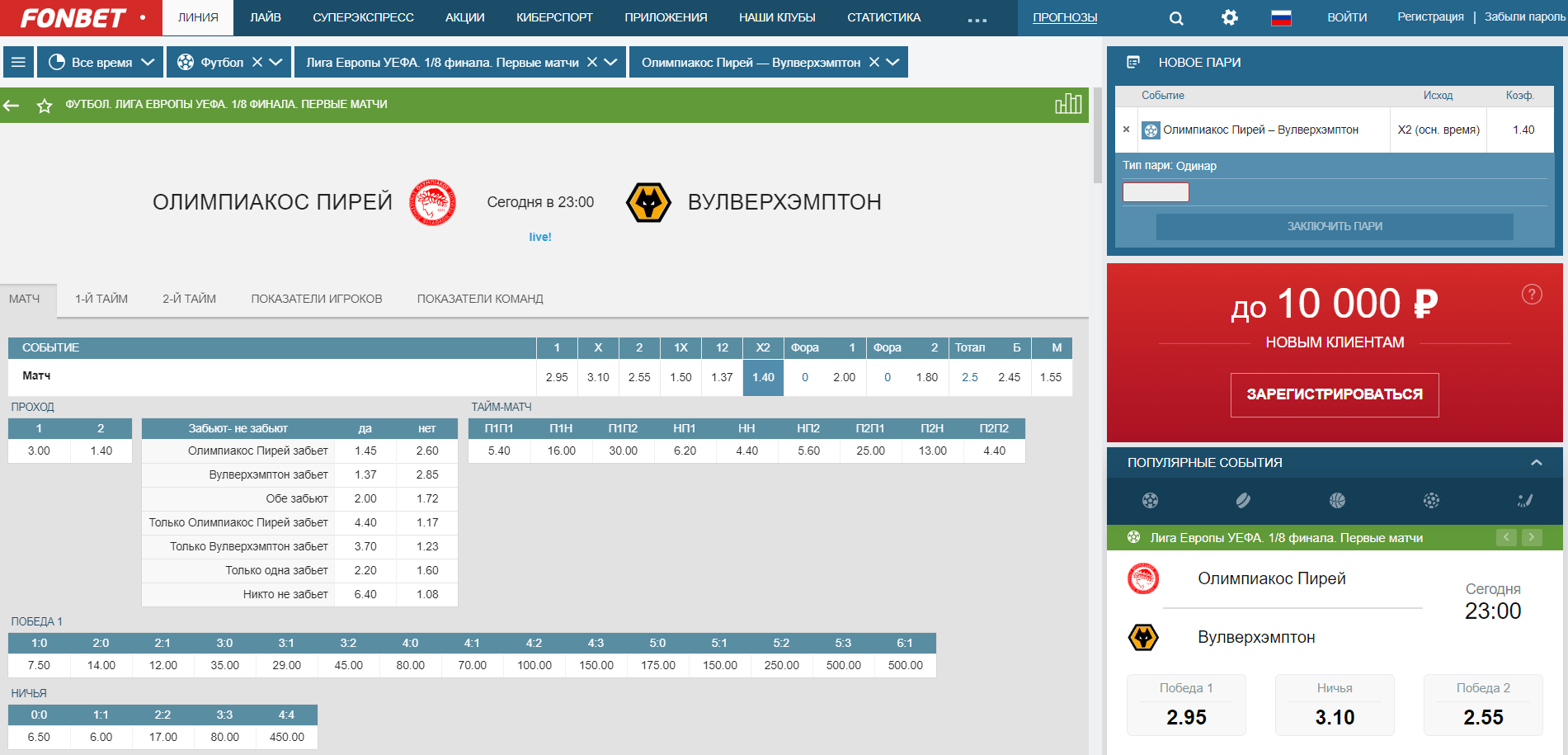Image resolution: width=1568 pixels, height=755 pixels.
Task: Open ПРОГНОЗЫ link
Action: pos(1065,17)
